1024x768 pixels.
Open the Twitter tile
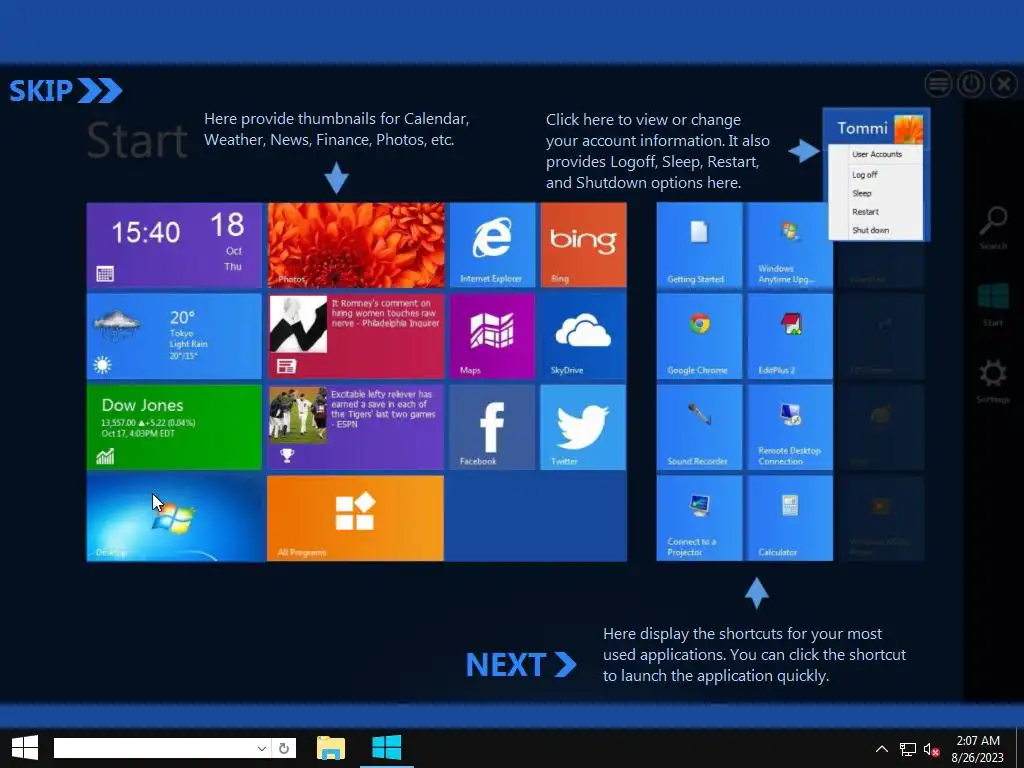(x=583, y=427)
